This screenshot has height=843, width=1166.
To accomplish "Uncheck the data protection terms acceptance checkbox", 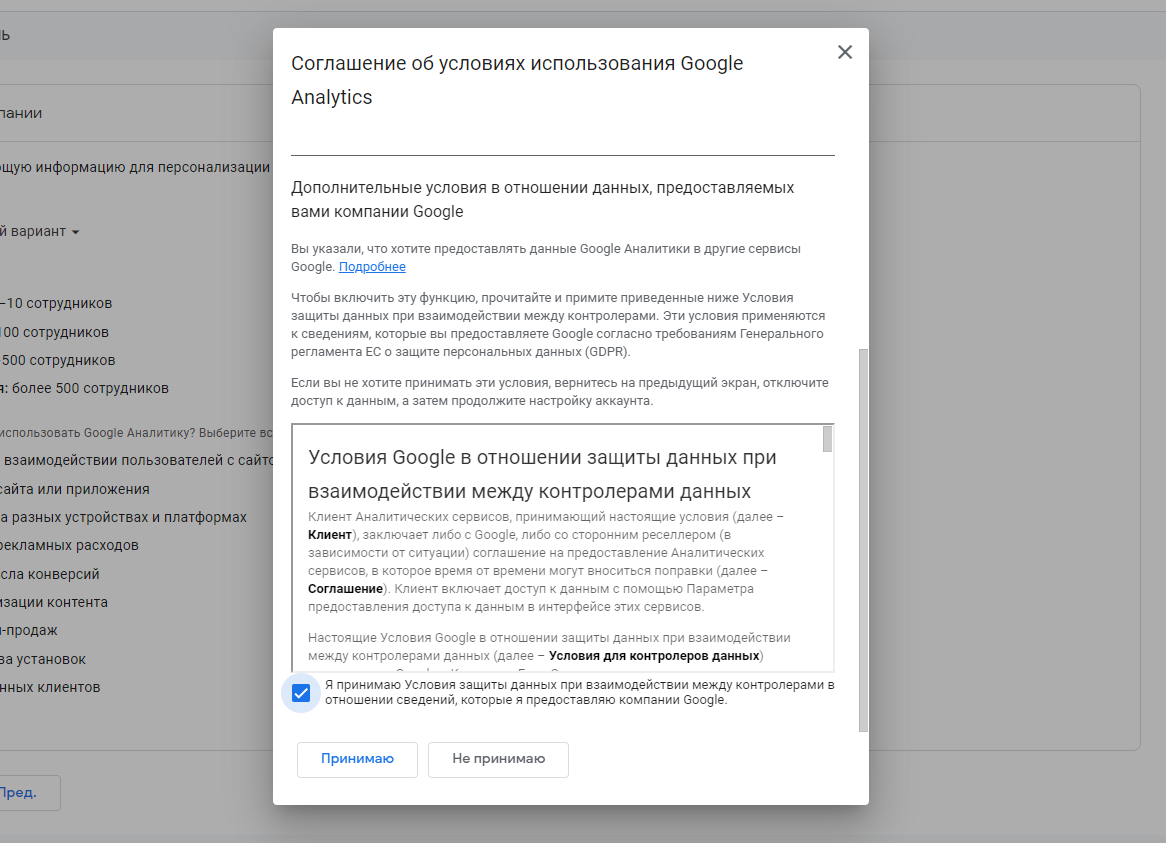I will tap(301, 693).
